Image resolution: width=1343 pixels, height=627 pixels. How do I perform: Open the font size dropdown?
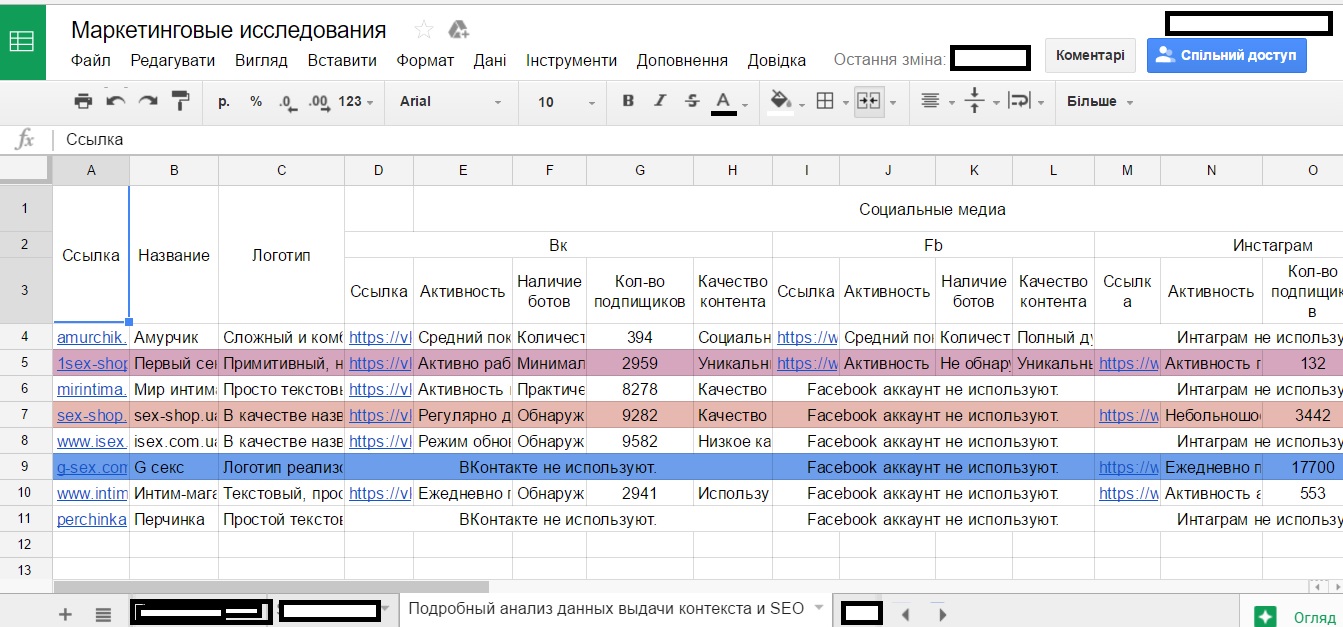(566, 101)
